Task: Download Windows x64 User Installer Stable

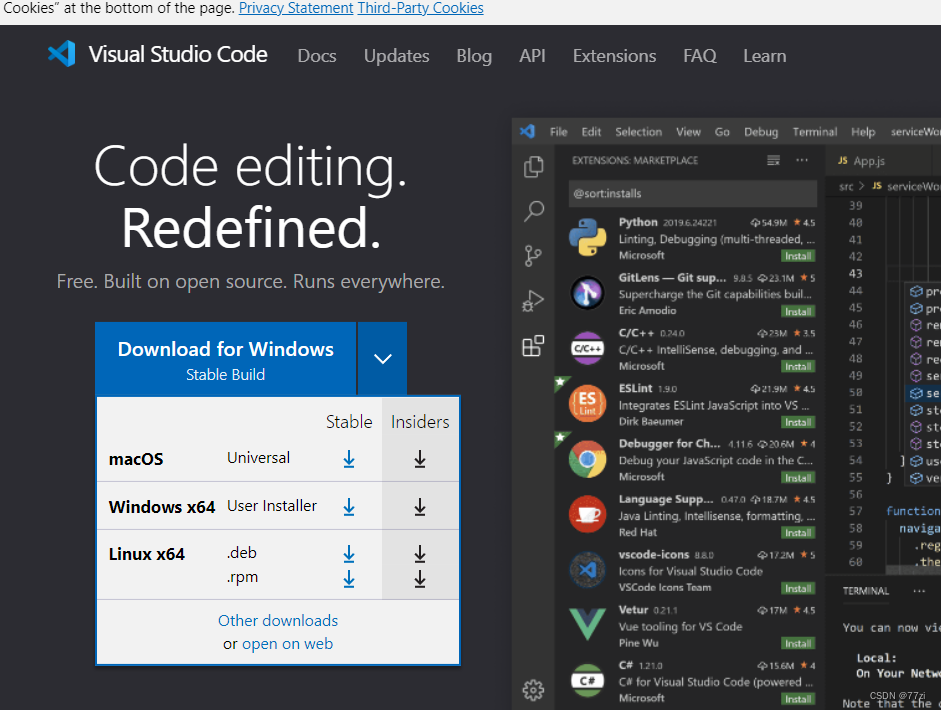Action: pyautogui.click(x=349, y=507)
